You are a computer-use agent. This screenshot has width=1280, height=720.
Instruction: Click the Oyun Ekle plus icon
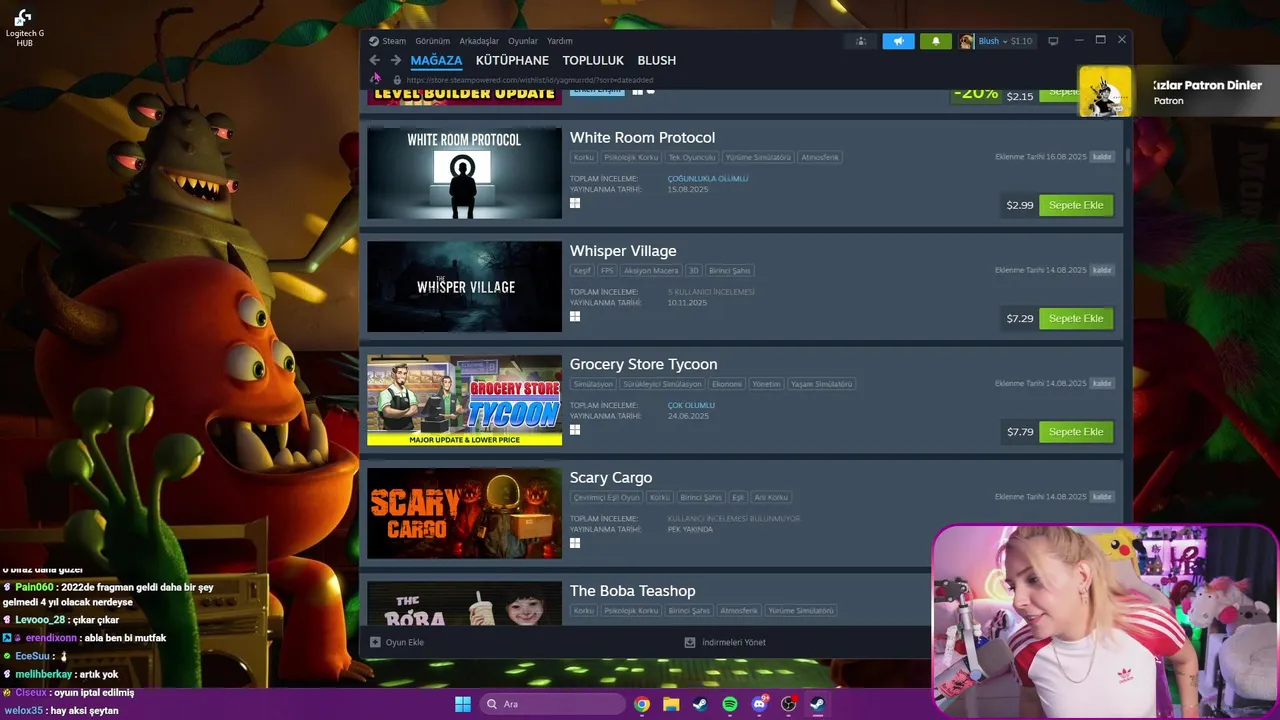[x=376, y=642]
